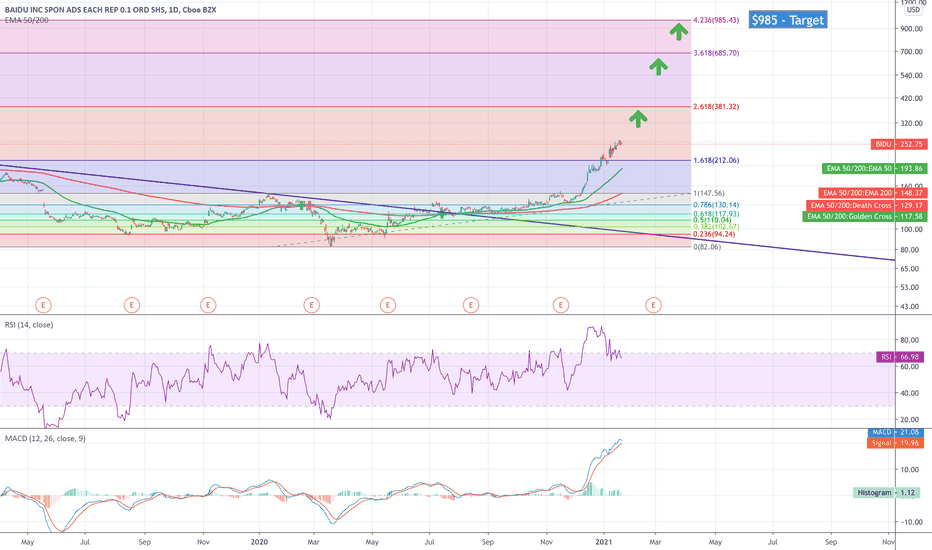Click the MACD 21.08 value label
Viewport: 932px width, 550px height.
click(x=895, y=432)
